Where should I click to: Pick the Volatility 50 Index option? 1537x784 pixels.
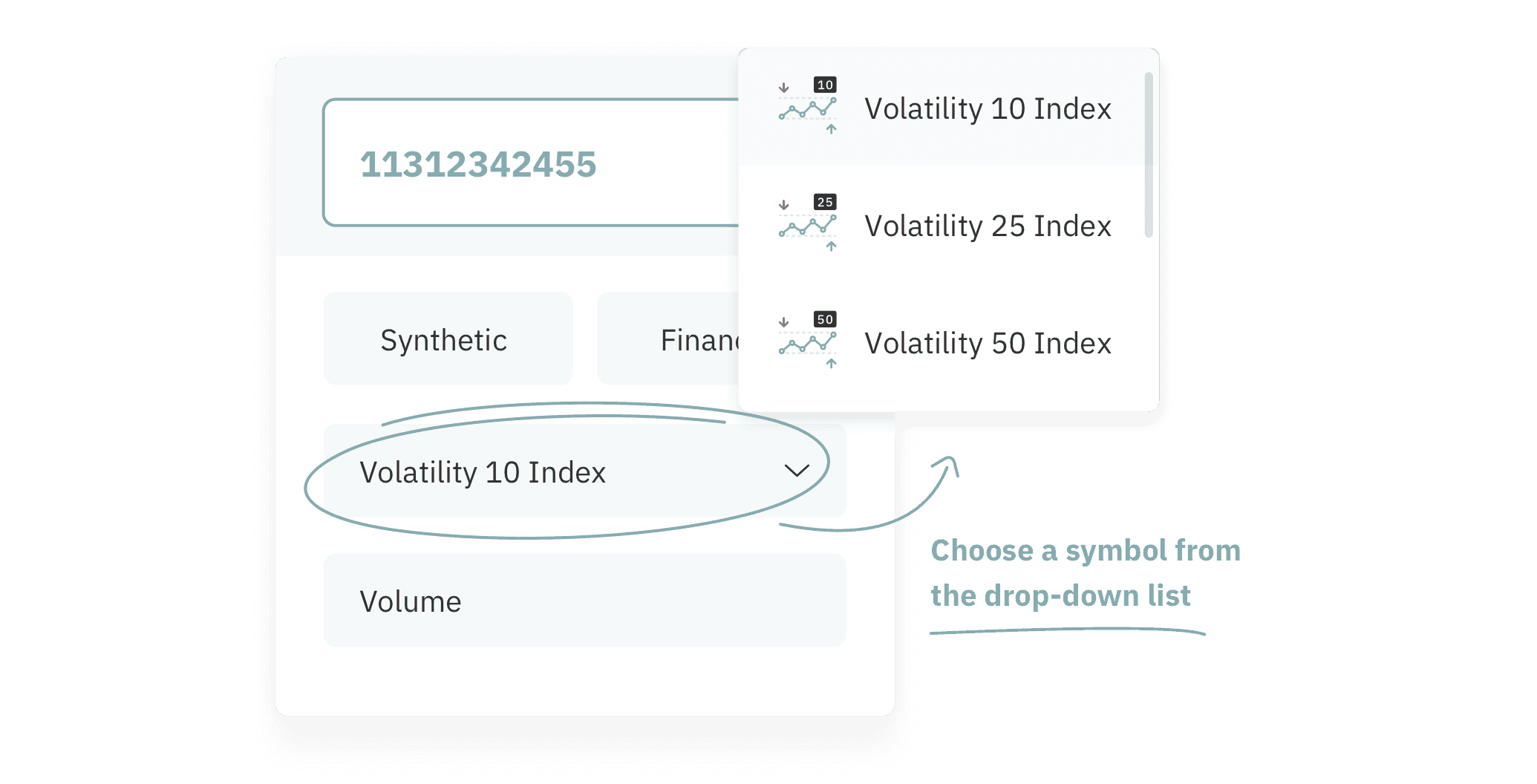coord(988,344)
